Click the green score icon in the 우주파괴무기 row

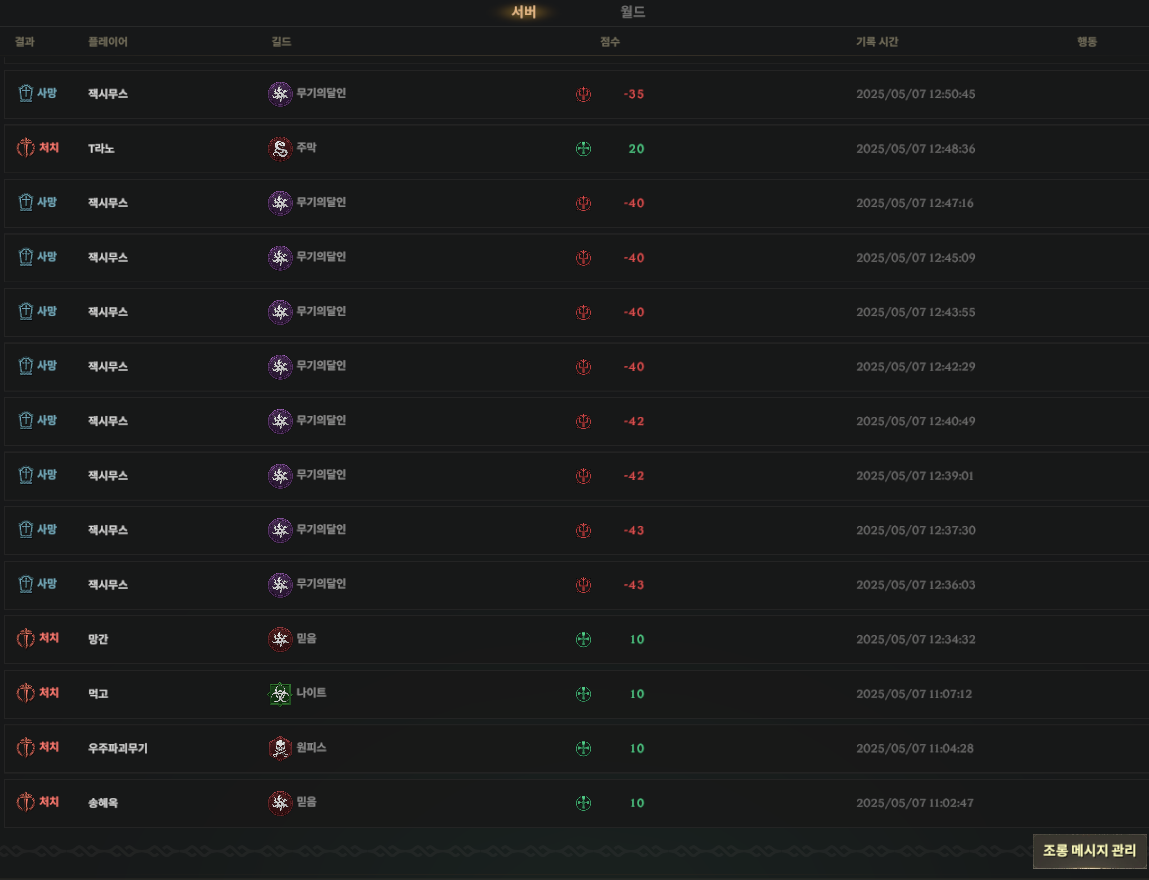click(583, 748)
